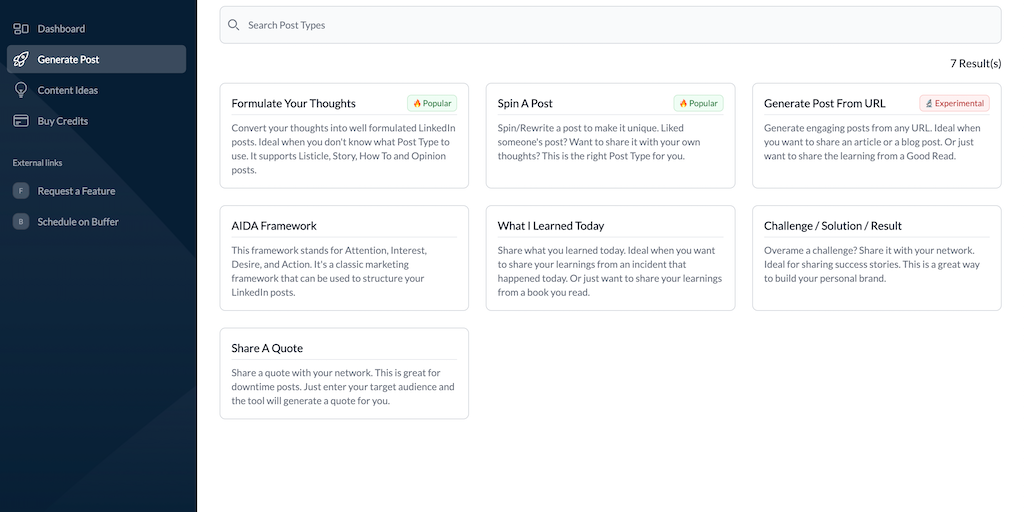The image size is (1024, 512).
Task: Choose the What I Learned Today card
Action: pyautogui.click(x=610, y=258)
